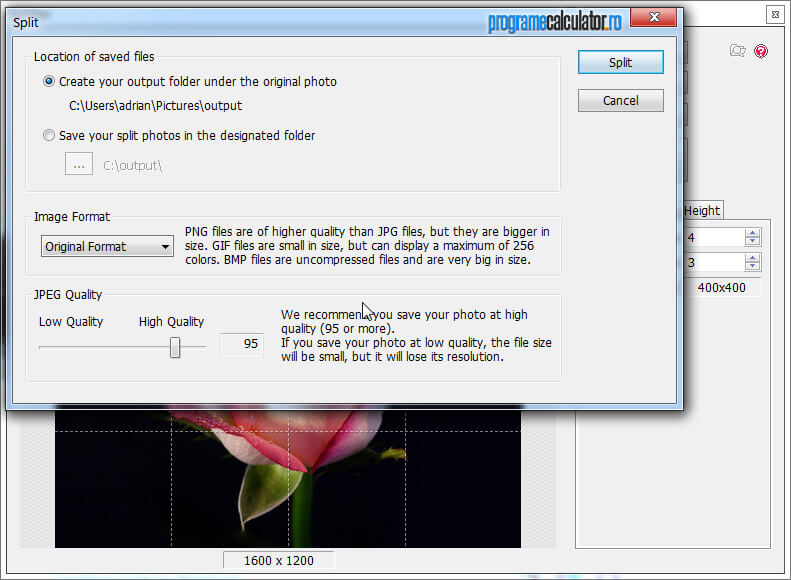791x580 pixels.
Task: Click the camera icon in main window
Action: [x=738, y=50]
